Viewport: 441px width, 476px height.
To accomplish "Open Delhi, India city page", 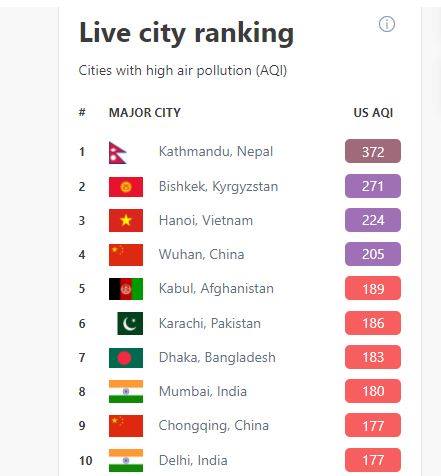I will tap(193, 460).
